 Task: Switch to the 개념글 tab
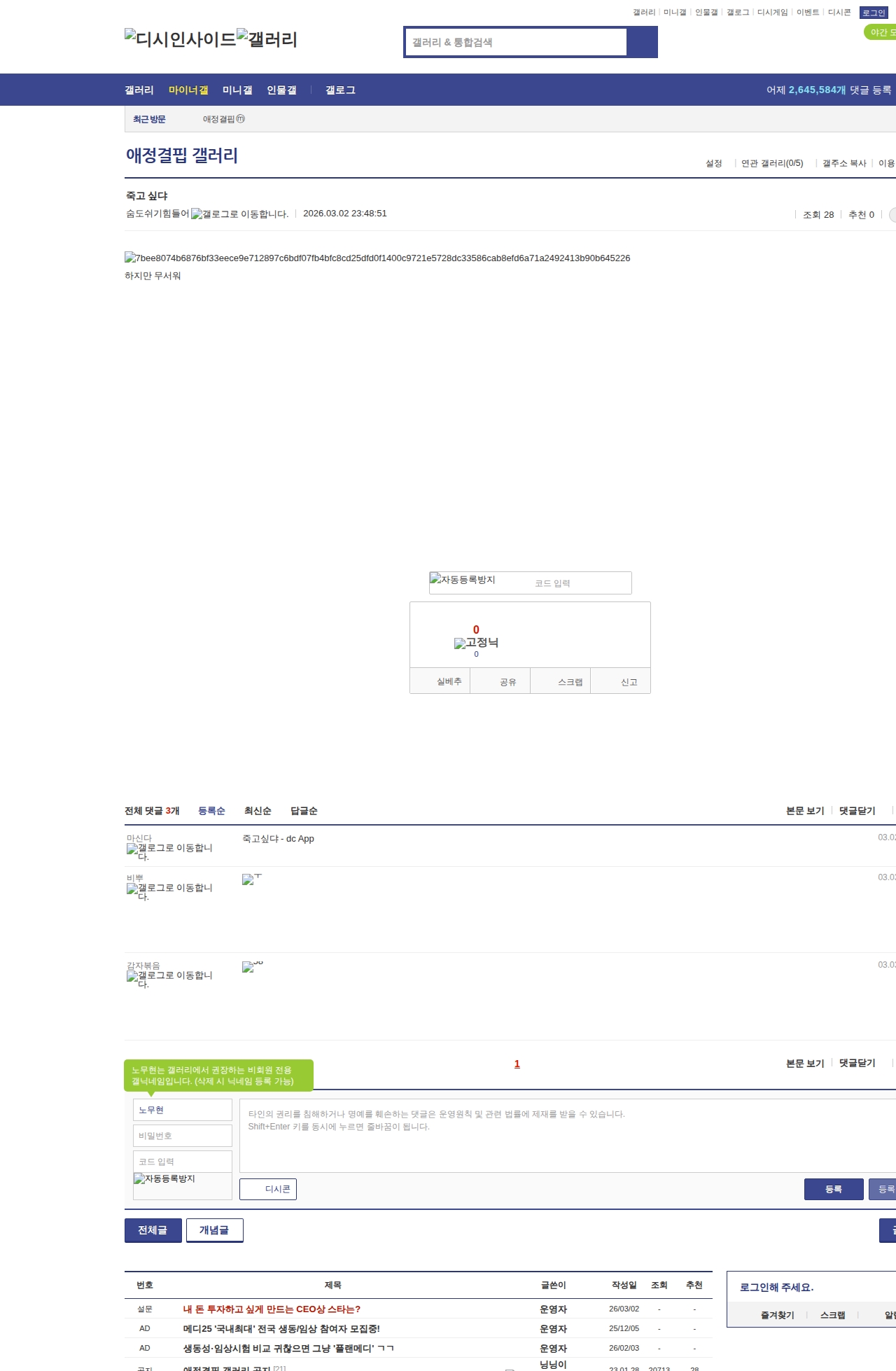[214, 1230]
